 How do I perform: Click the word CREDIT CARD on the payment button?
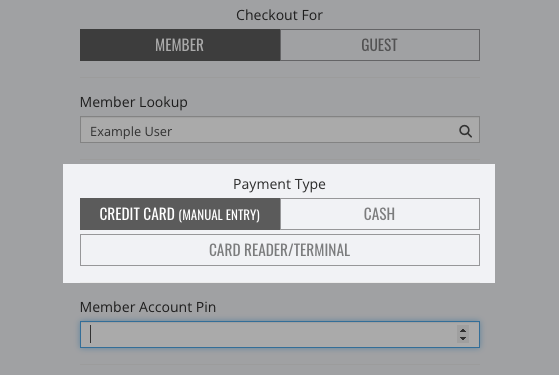(x=137, y=214)
